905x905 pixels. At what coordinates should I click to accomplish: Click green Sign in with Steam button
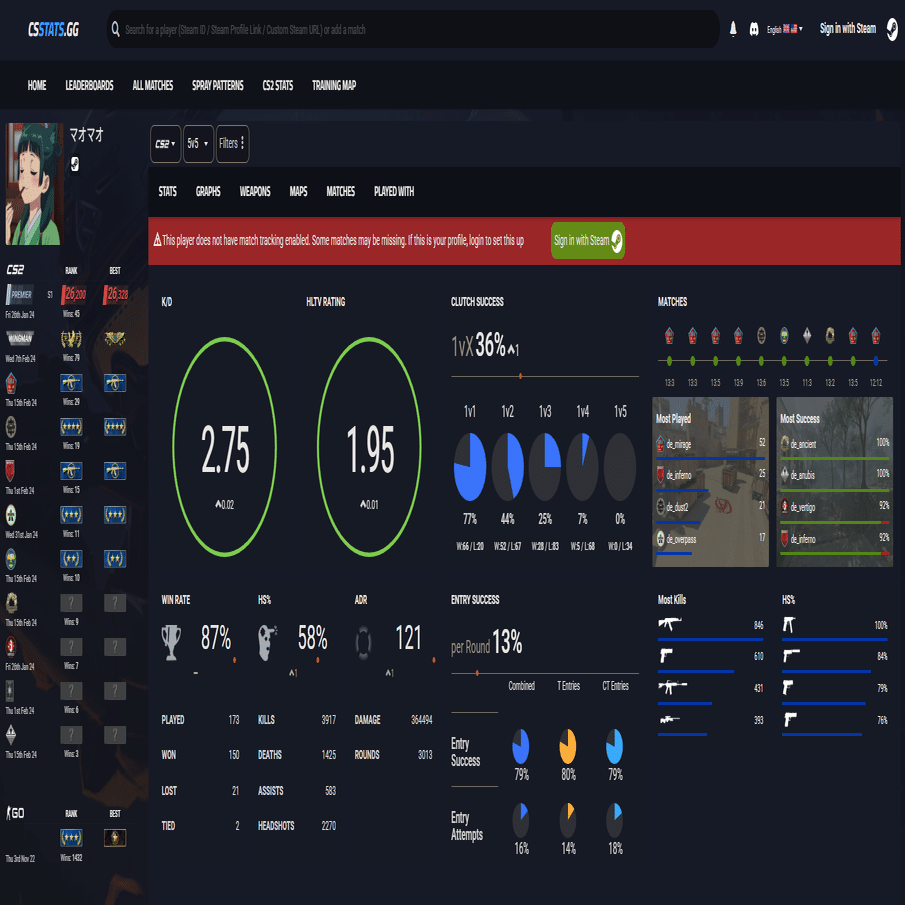(x=588, y=240)
